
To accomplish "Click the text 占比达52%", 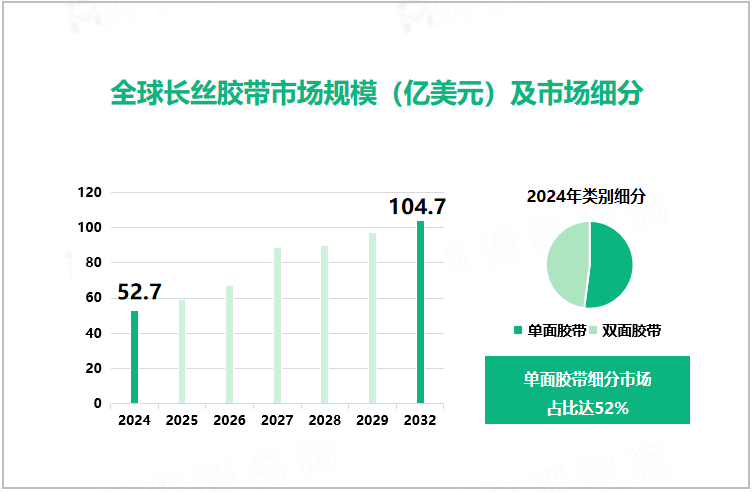I will pos(588,408).
